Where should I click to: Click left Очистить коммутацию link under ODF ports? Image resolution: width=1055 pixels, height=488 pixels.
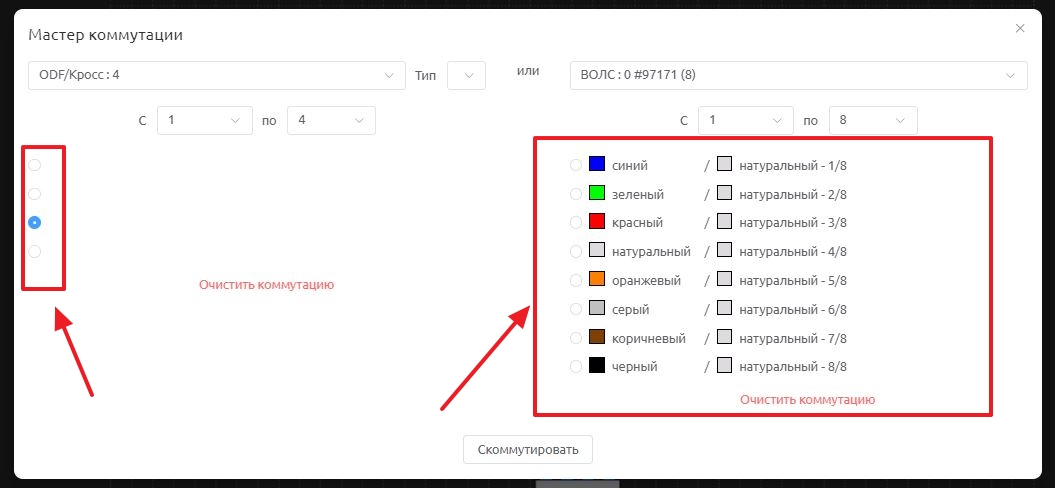(x=266, y=285)
